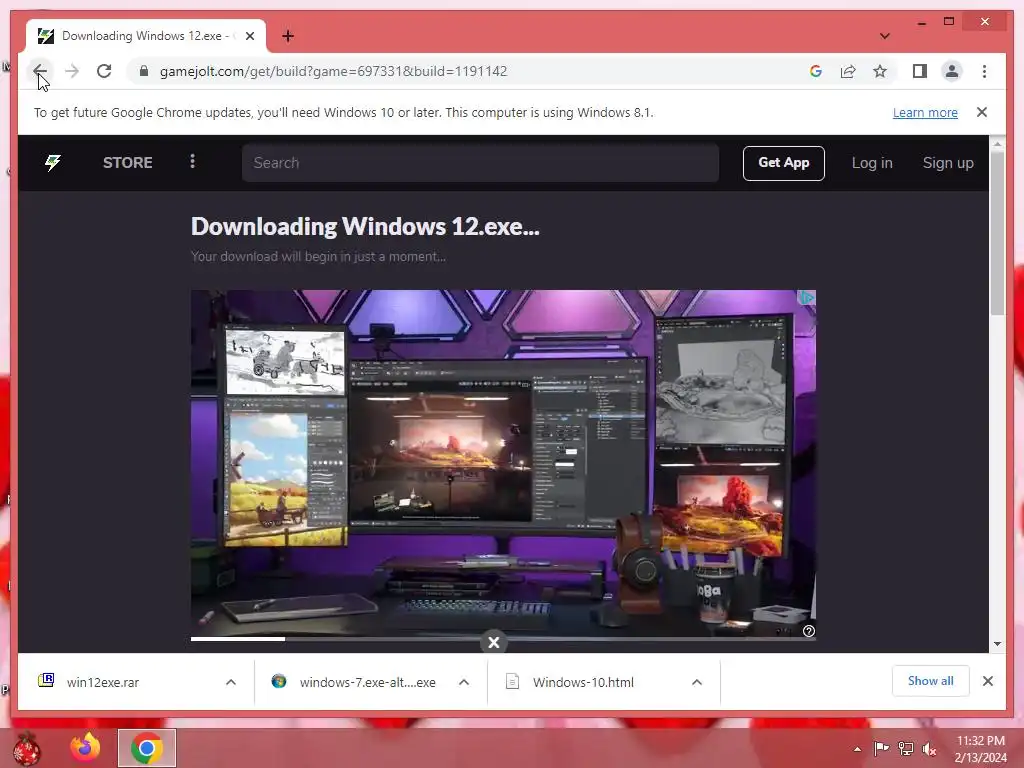Open Firefox from the taskbar
The width and height of the screenshot is (1024, 768).
85,748
